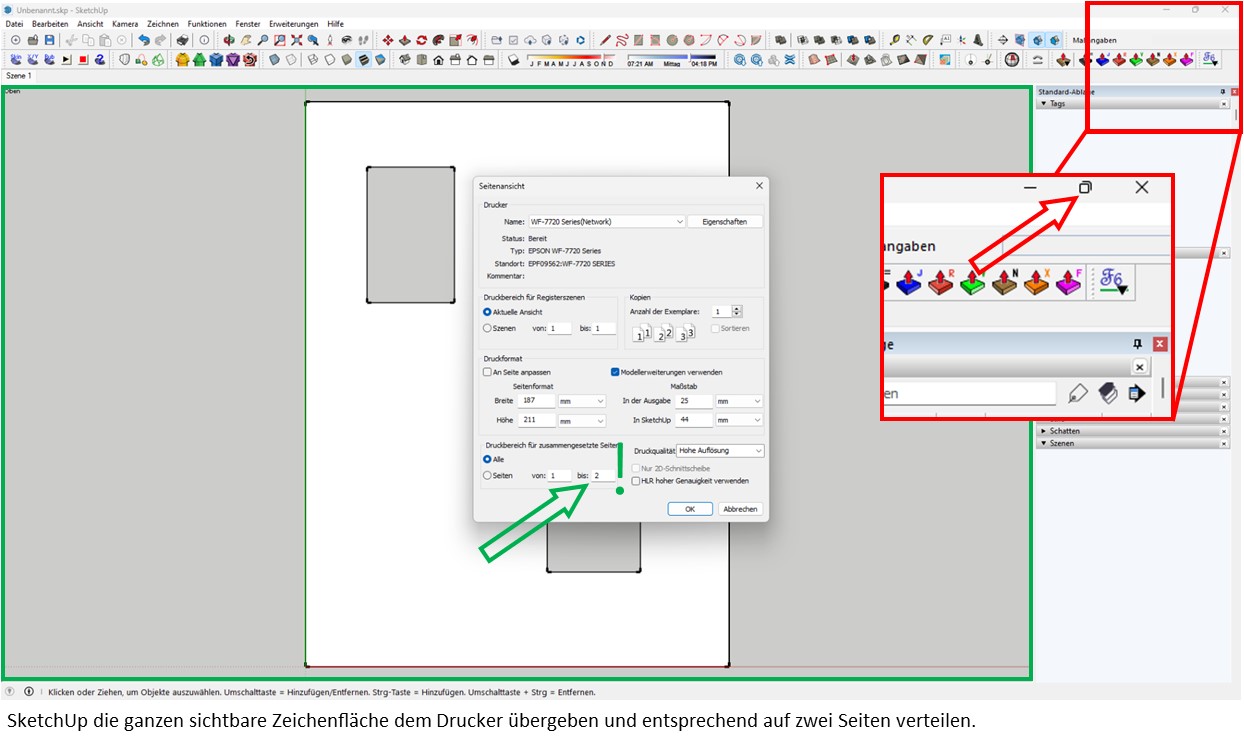The image size is (1244, 750).
Task: Click the shadow time-of-day slider
Action: pos(671,58)
